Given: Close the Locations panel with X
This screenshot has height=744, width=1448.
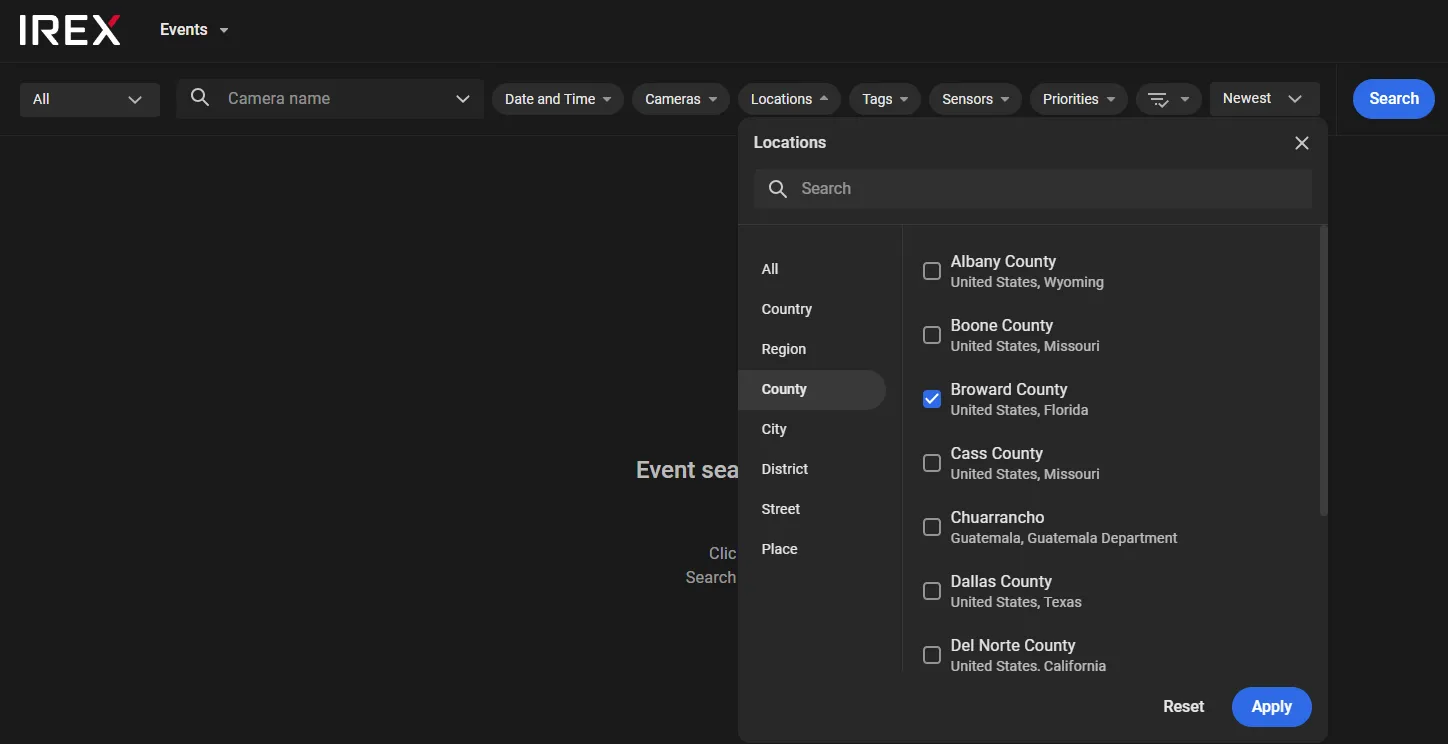Looking at the screenshot, I should (x=1302, y=143).
